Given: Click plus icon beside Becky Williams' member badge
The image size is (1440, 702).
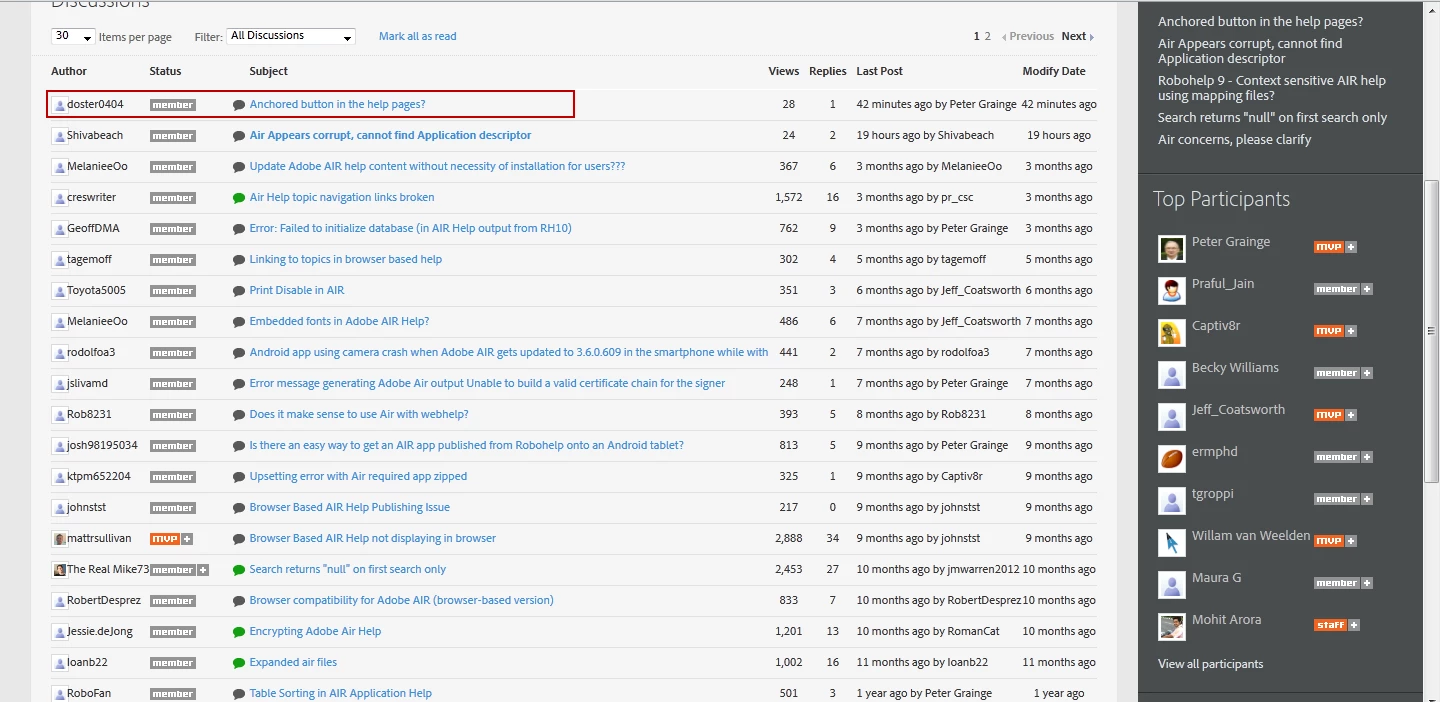Looking at the screenshot, I should pyautogui.click(x=1367, y=373).
